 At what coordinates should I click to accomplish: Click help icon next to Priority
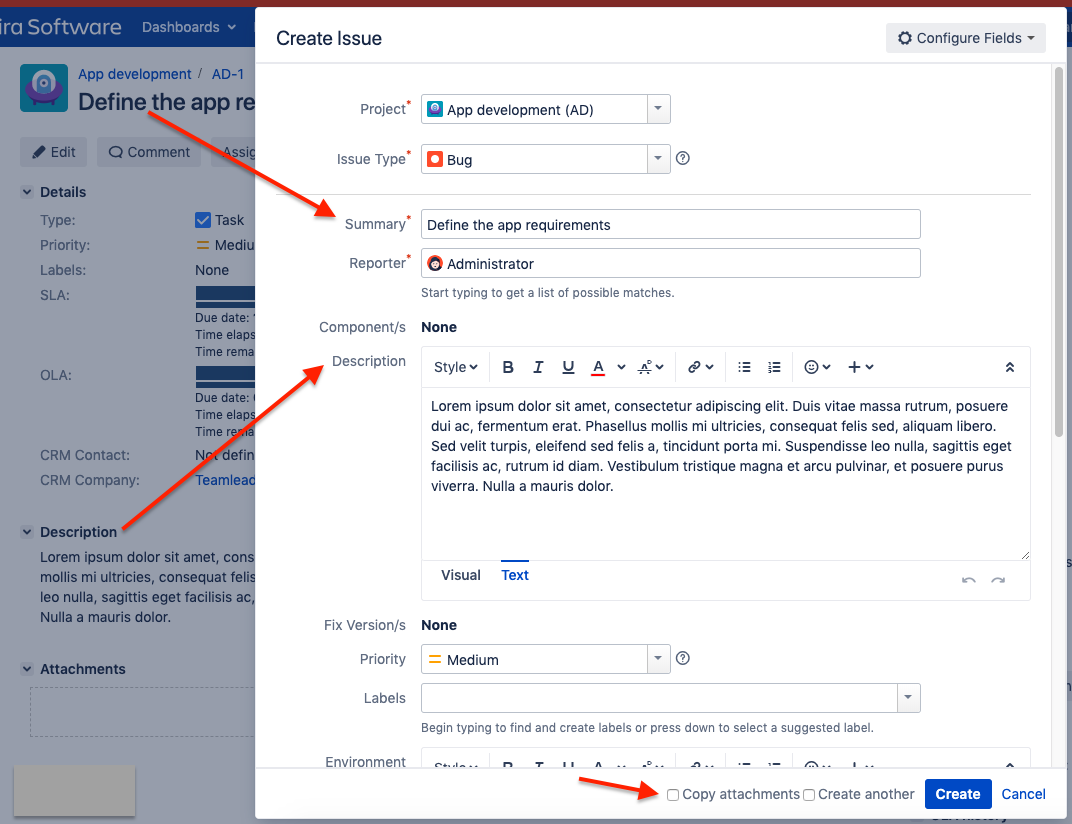coord(683,658)
